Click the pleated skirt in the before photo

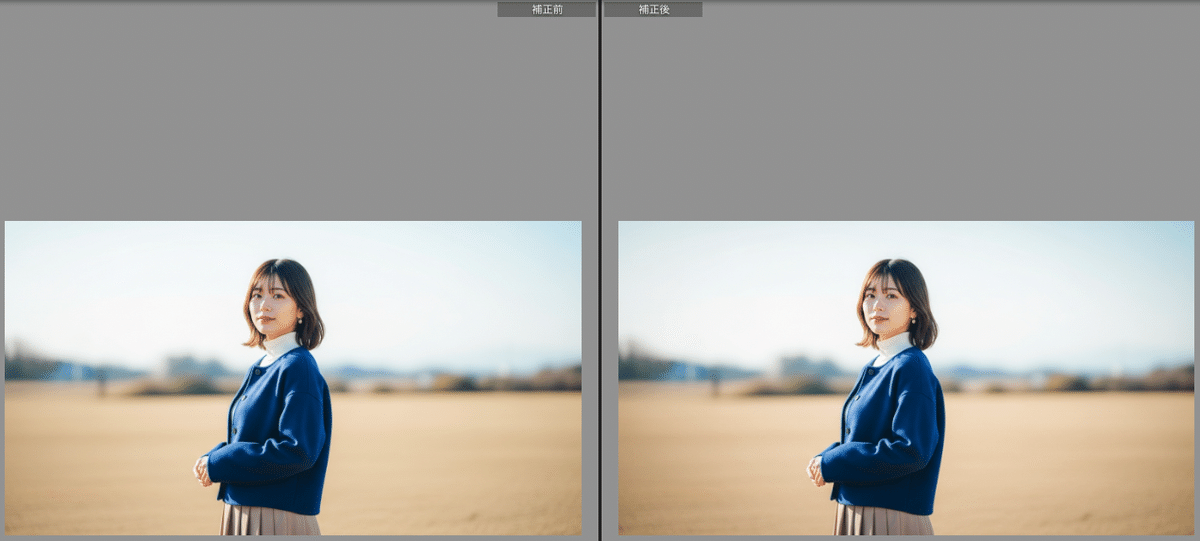point(268,521)
